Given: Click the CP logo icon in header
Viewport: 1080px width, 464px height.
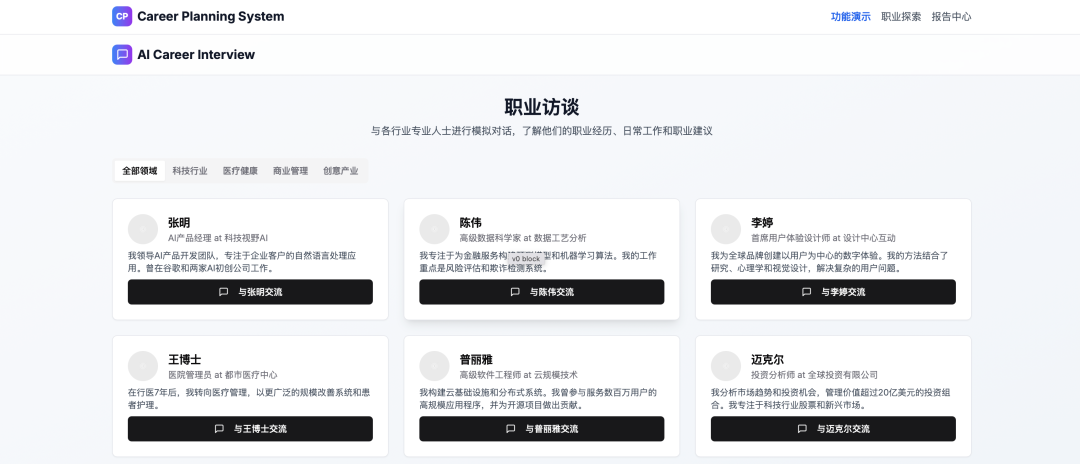Looking at the screenshot, I should pyautogui.click(x=122, y=16).
